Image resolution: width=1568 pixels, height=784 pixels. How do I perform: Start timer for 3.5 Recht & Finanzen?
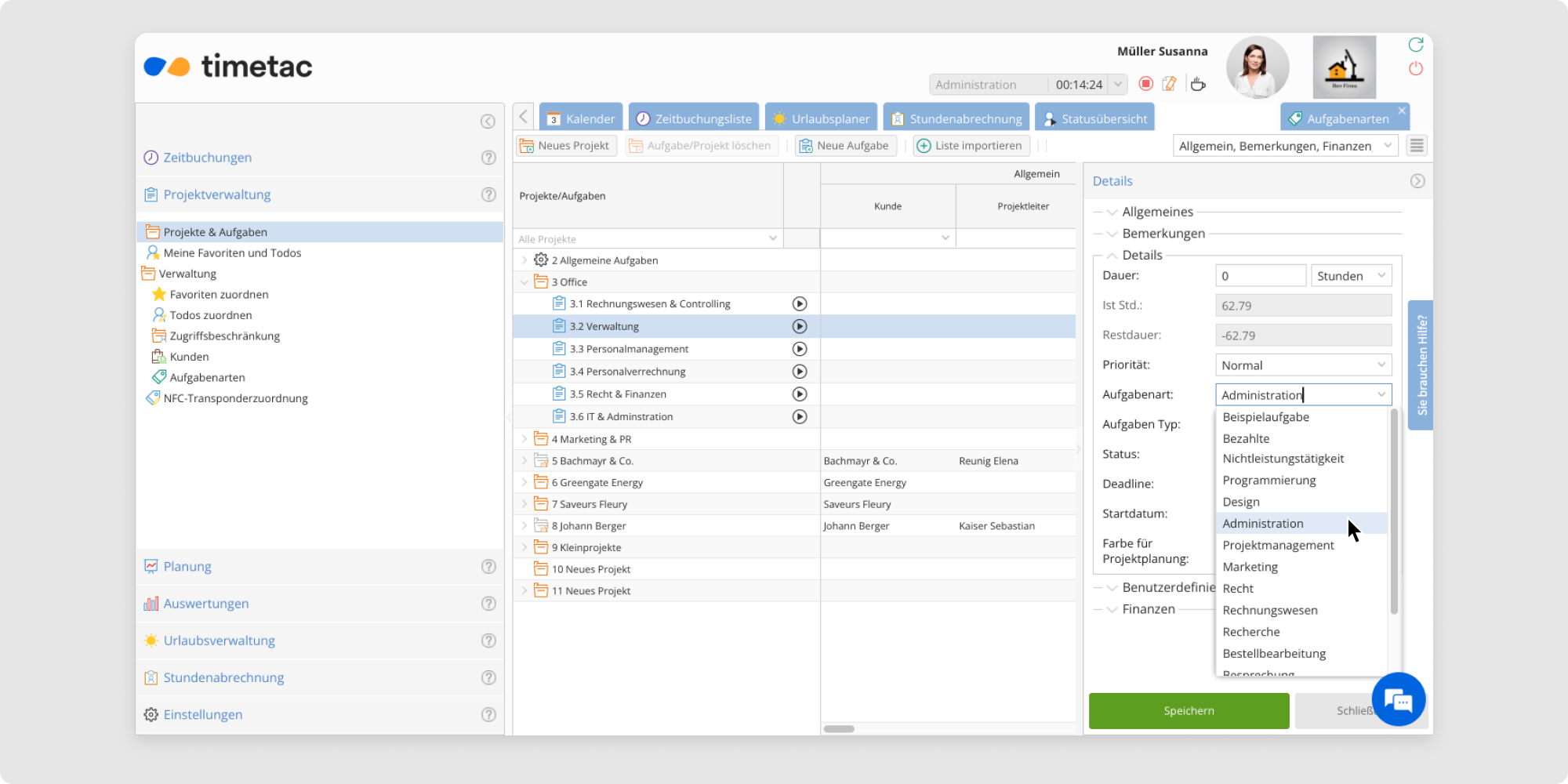coord(799,394)
